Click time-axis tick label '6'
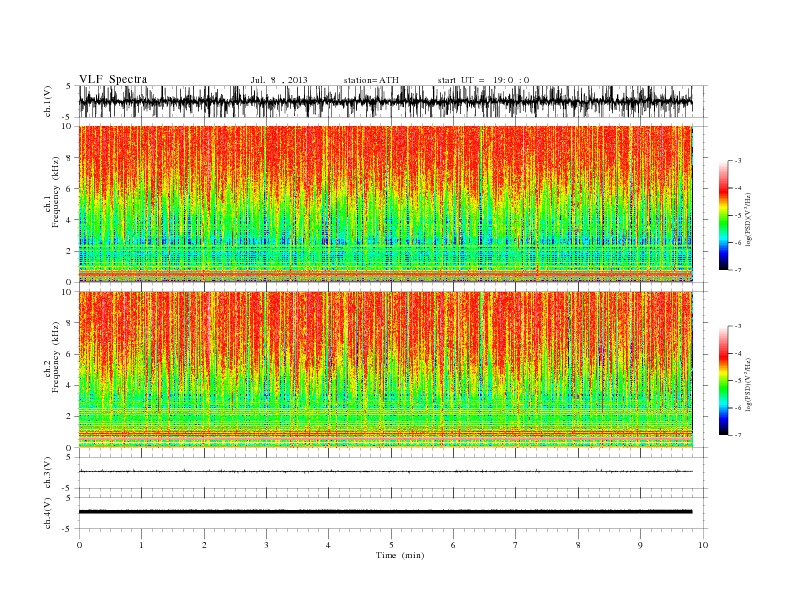This screenshot has height=612, width=792. (x=454, y=545)
